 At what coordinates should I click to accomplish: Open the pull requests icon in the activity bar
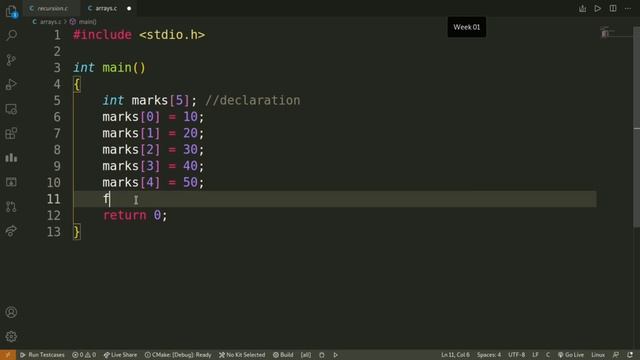[11, 207]
